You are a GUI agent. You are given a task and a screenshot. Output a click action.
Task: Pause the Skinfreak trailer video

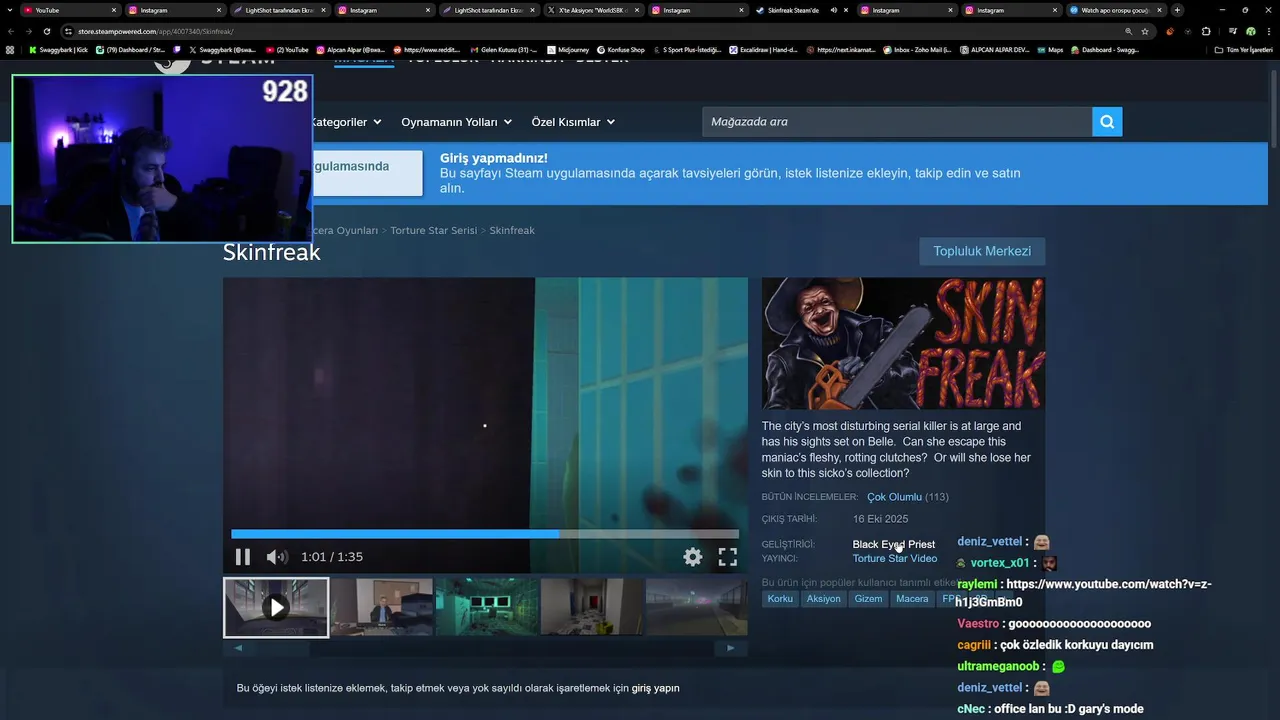coord(242,557)
